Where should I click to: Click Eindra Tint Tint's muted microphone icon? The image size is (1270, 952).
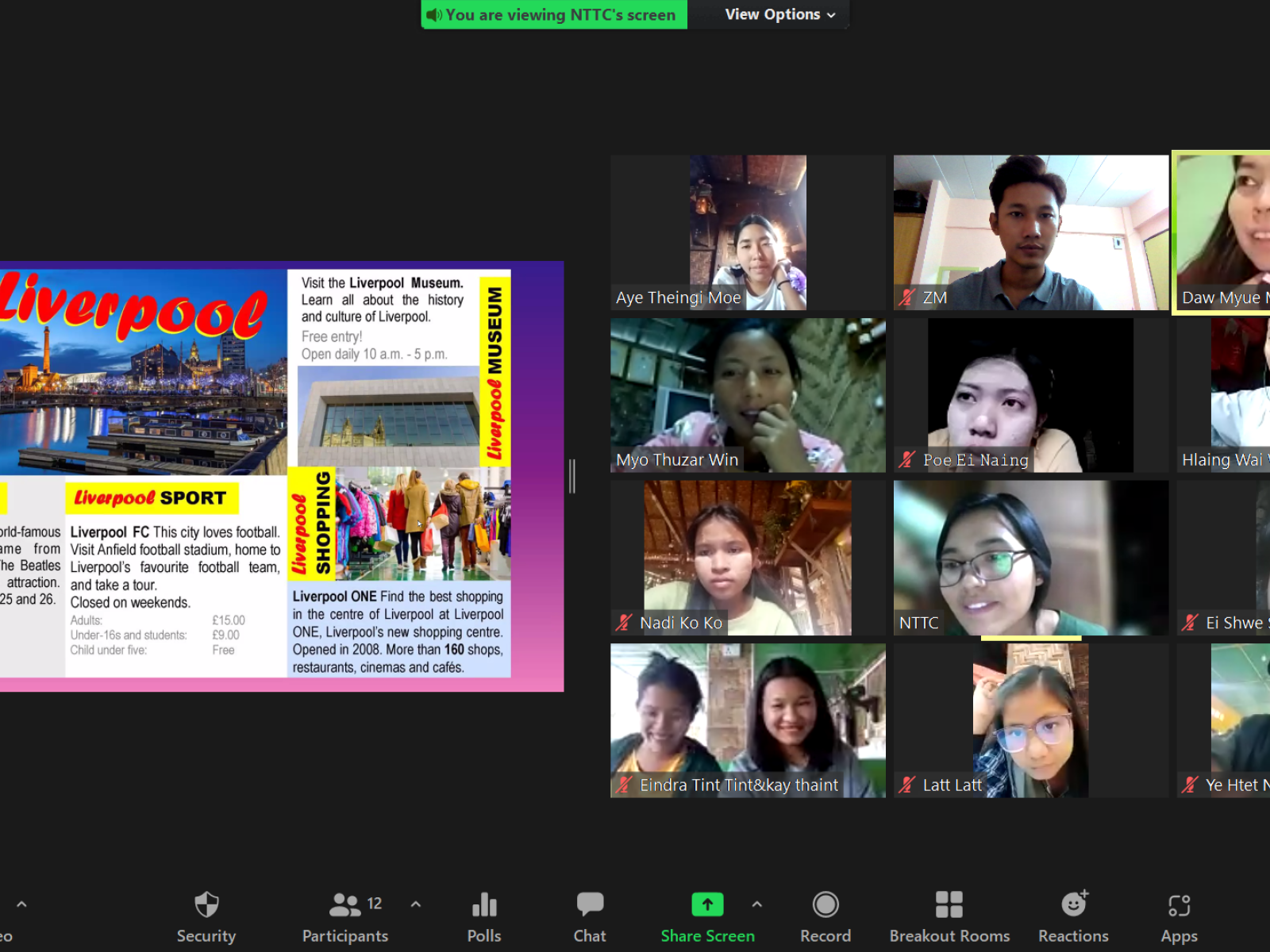[x=625, y=785]
